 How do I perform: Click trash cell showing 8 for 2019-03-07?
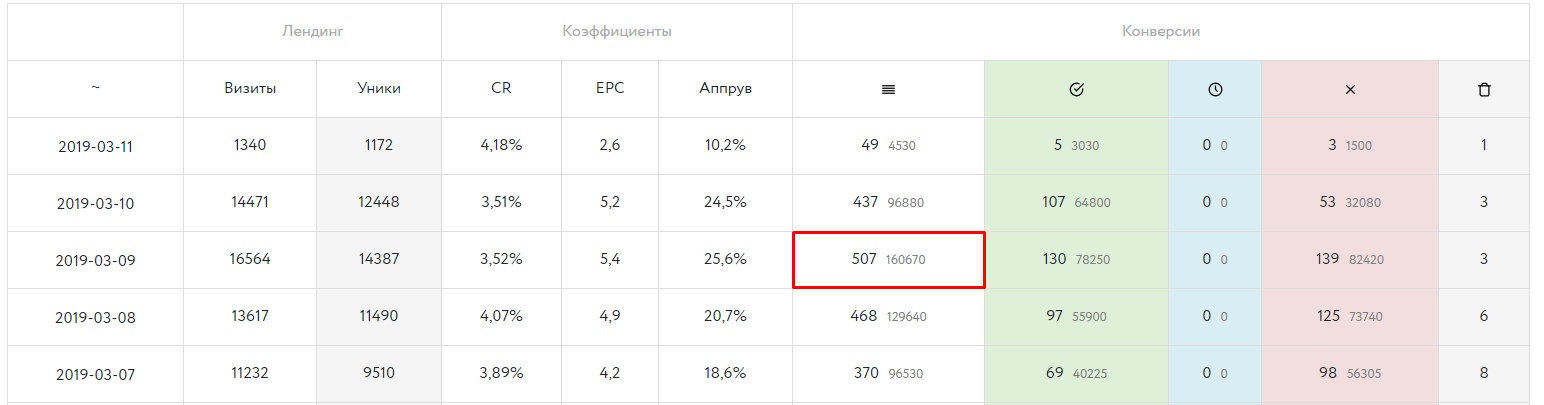pos(1484,374)
